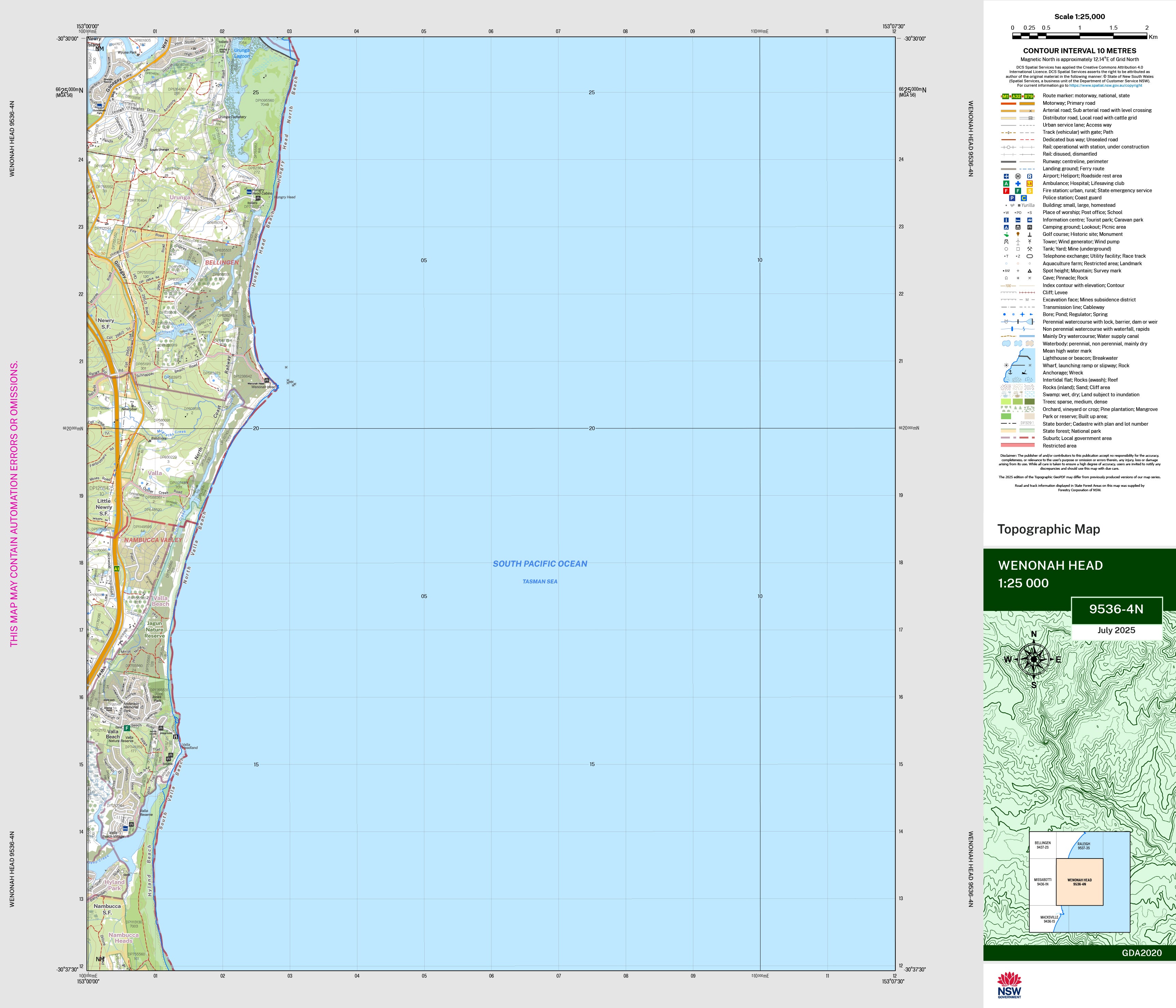Click the compass rose on the cover
The image size is (1176, 1008).
tap(1034, 659)
